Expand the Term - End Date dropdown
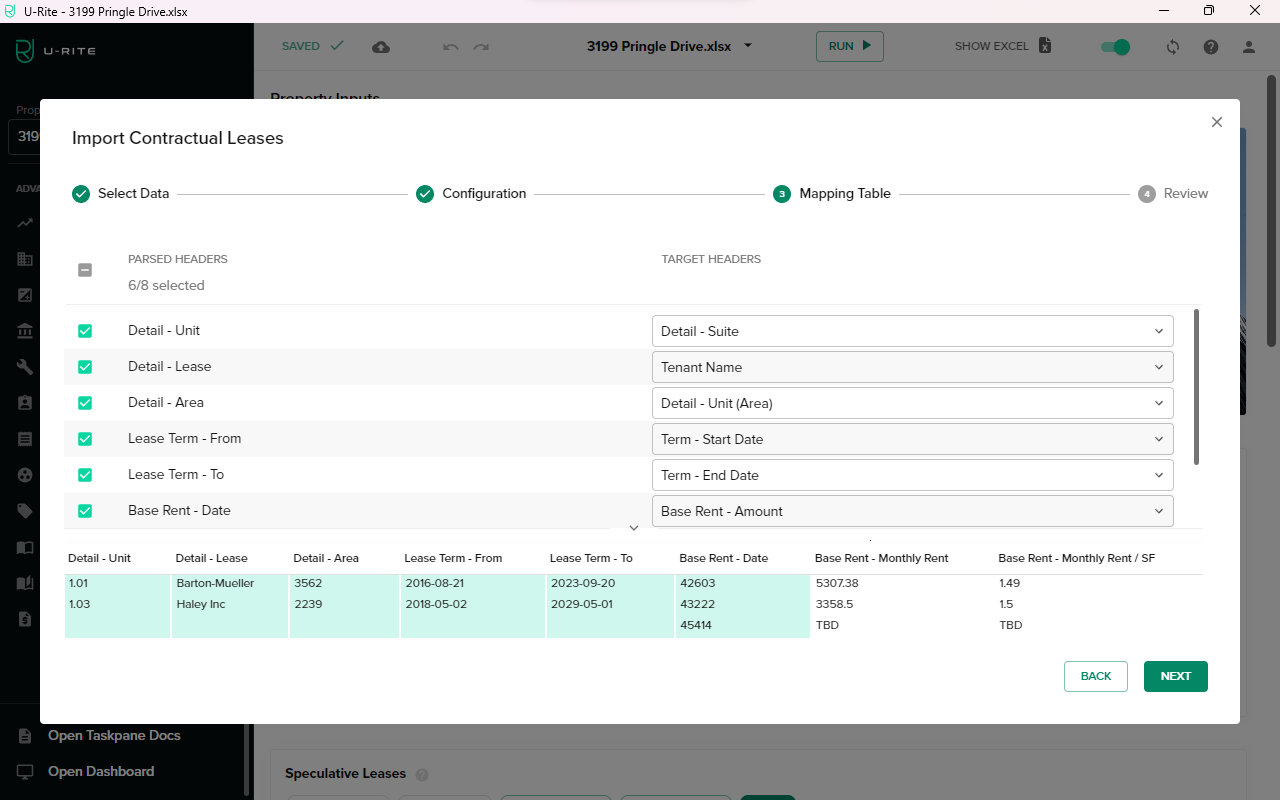 912,475
